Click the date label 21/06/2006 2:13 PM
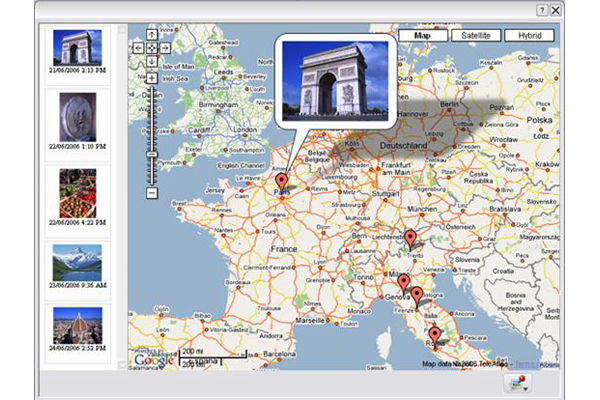This screenshot has height=400, width=600. [78, 70]
